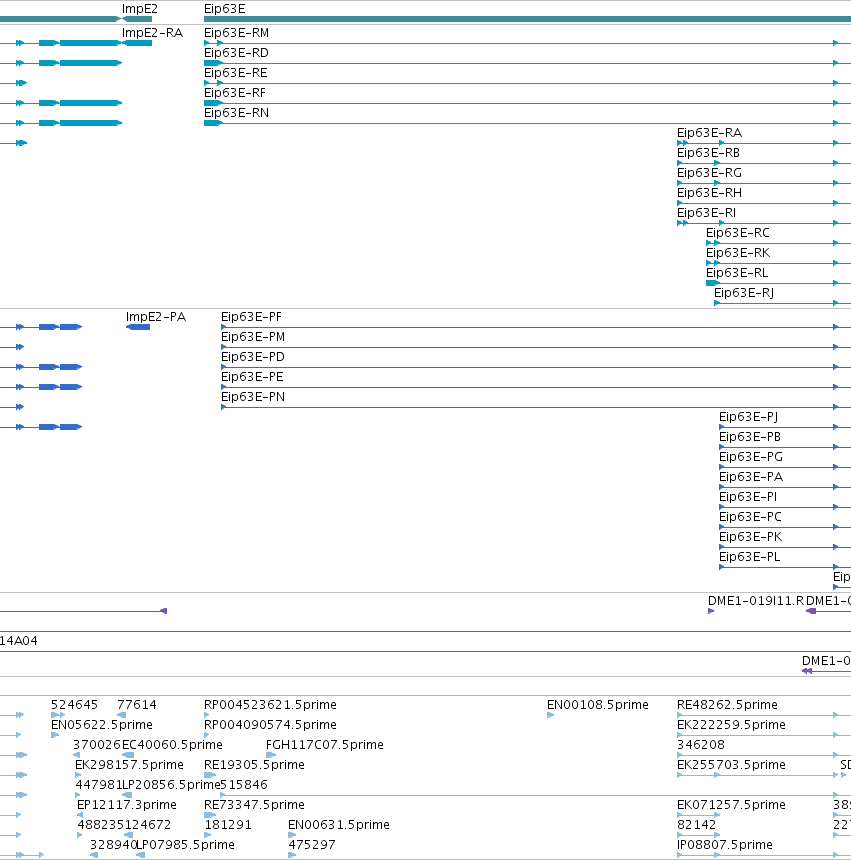Open the RP004523621.5prime EST
This screenshot has width=851, height=860.
pos(270,705)
